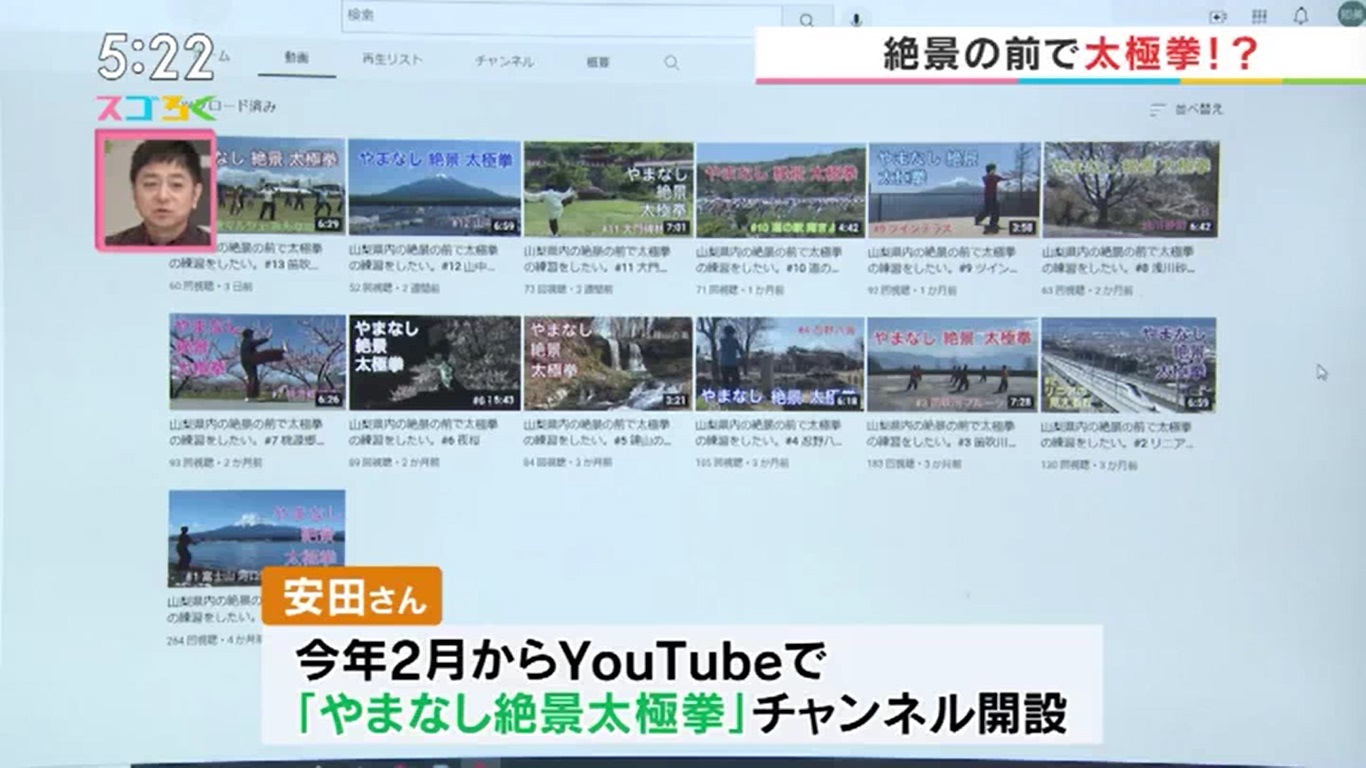Activate the voice search microphone icon
The height and width of the screenshot is (768, 1366).
(x=857, y=18)
